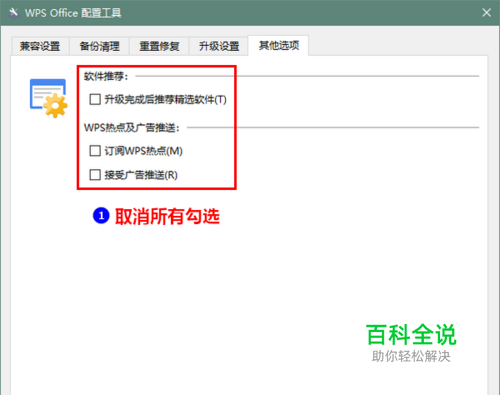Click the 其他选项 tab
Image resolution: width=500 pixels, height=395 pixels.
pos(278,45)
